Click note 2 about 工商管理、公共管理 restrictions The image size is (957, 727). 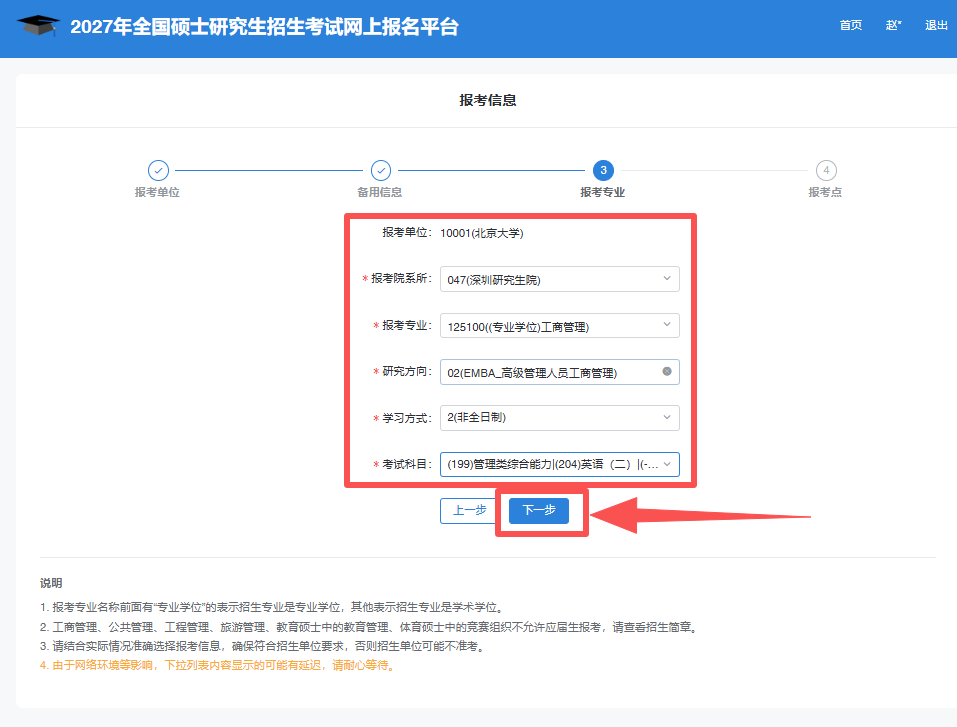[370, 627]
